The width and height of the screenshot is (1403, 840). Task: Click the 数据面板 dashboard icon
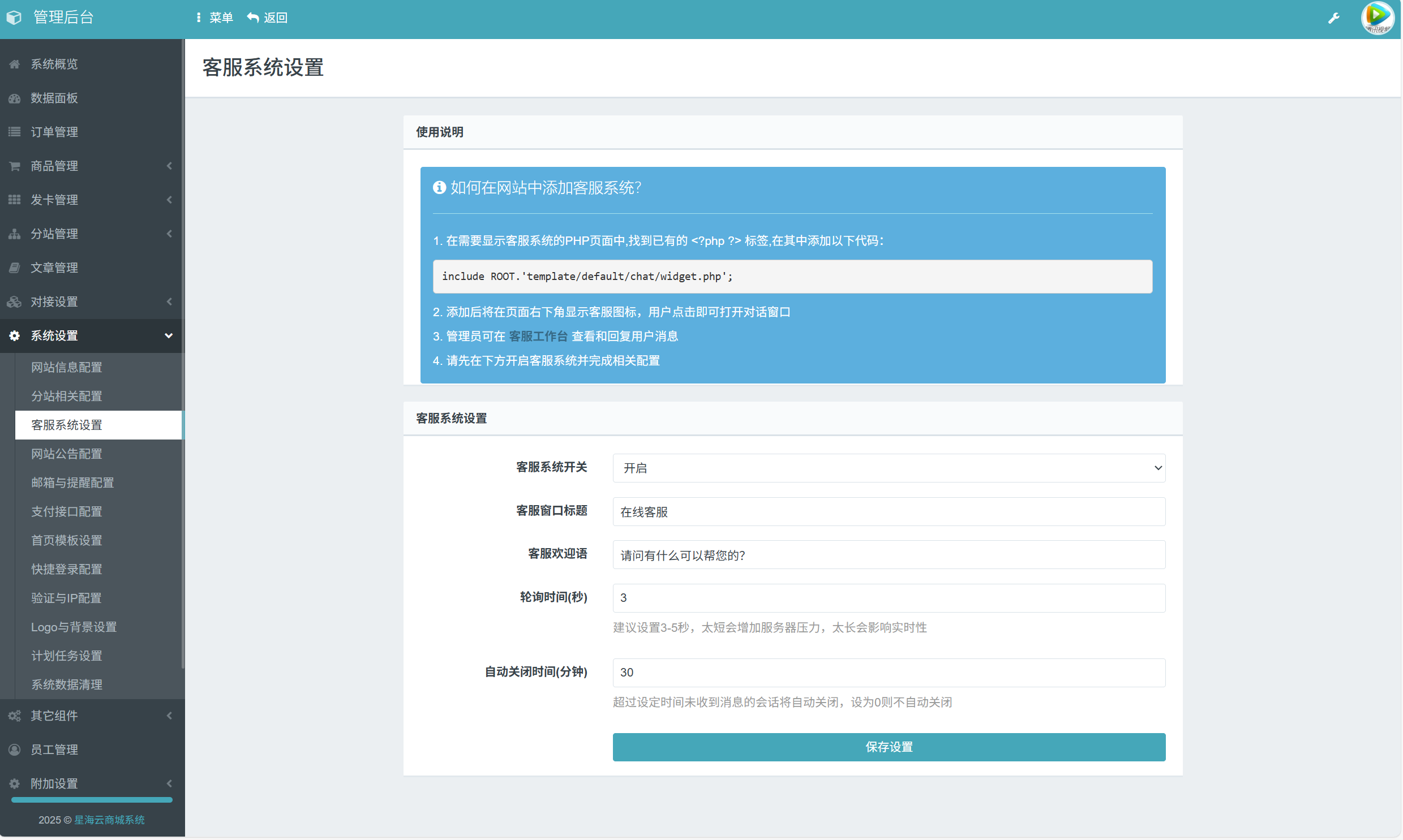(15, 98)
